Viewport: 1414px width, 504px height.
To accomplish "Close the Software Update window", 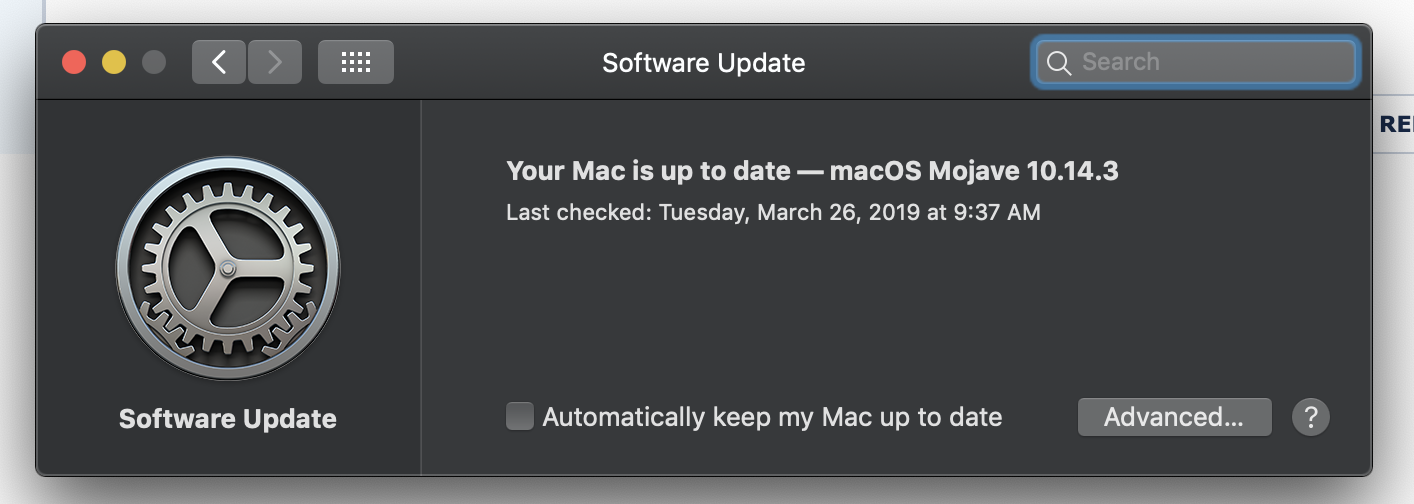I will (x=74, y=62).
